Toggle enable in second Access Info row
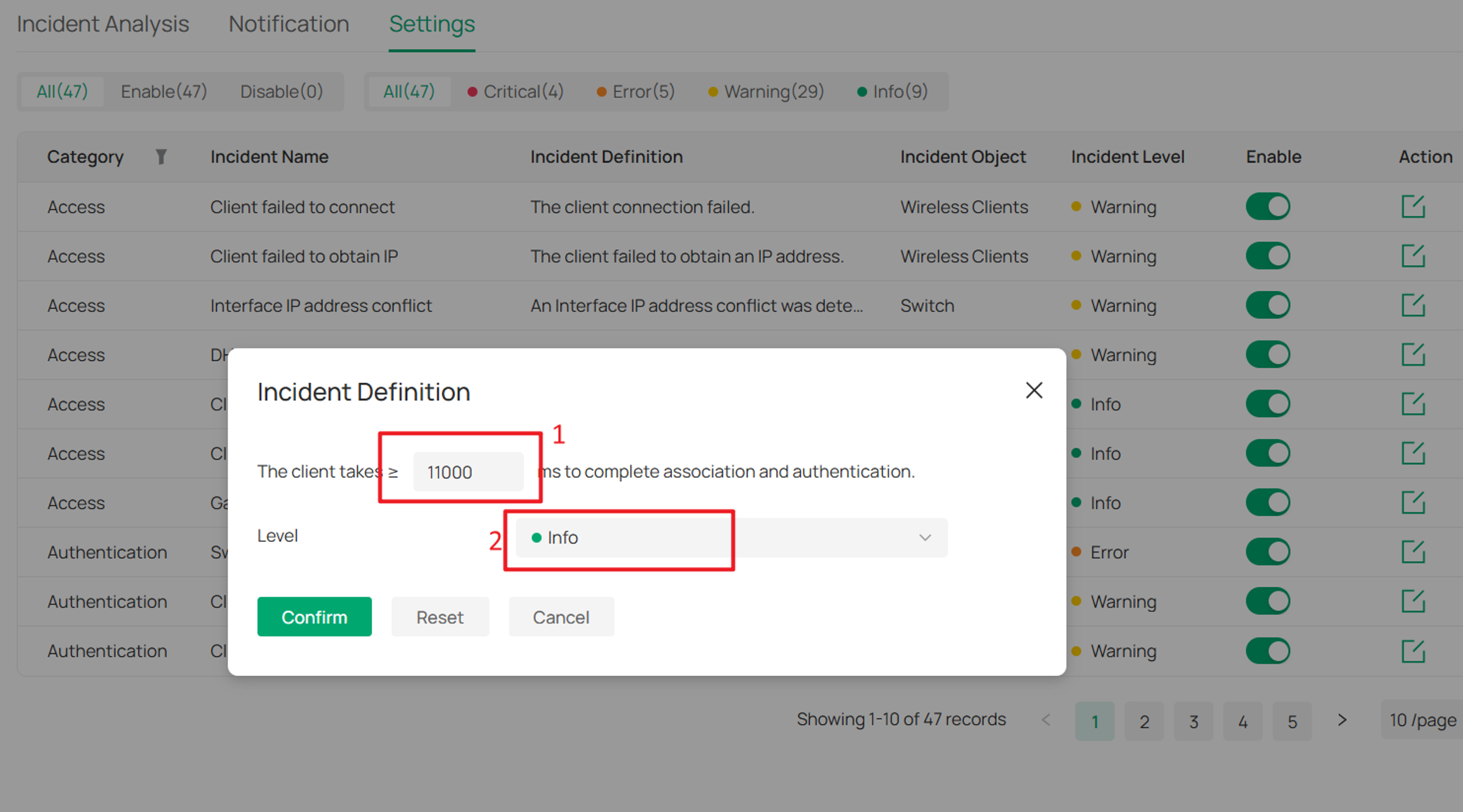Image resolution: width=1463 pixels, height=812 pixels. point(1268,453)
